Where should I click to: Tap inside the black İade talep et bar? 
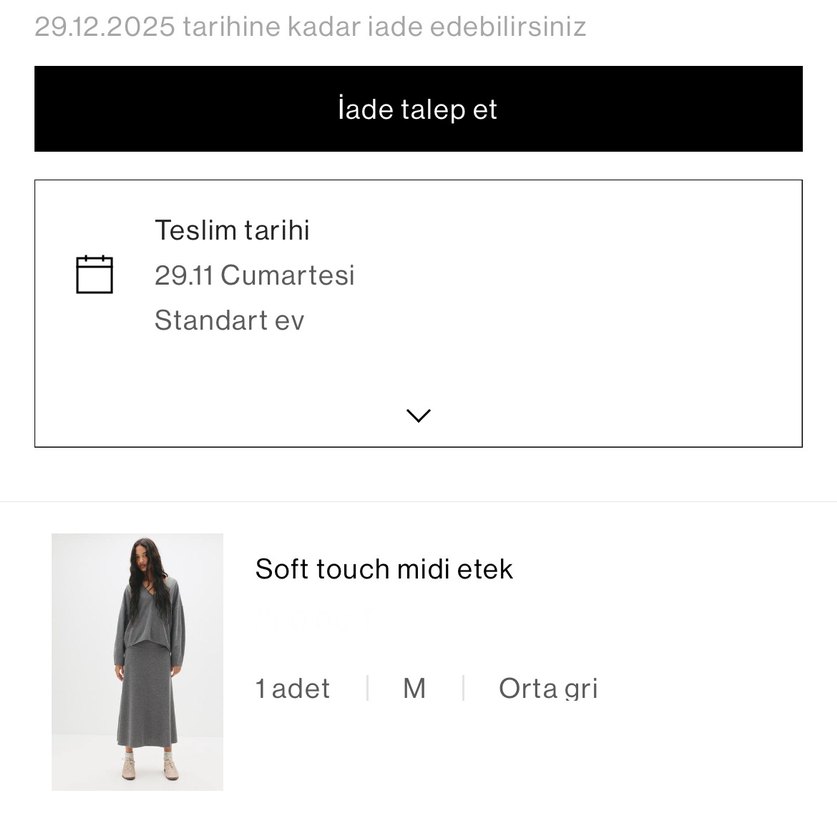pos(418,109)
